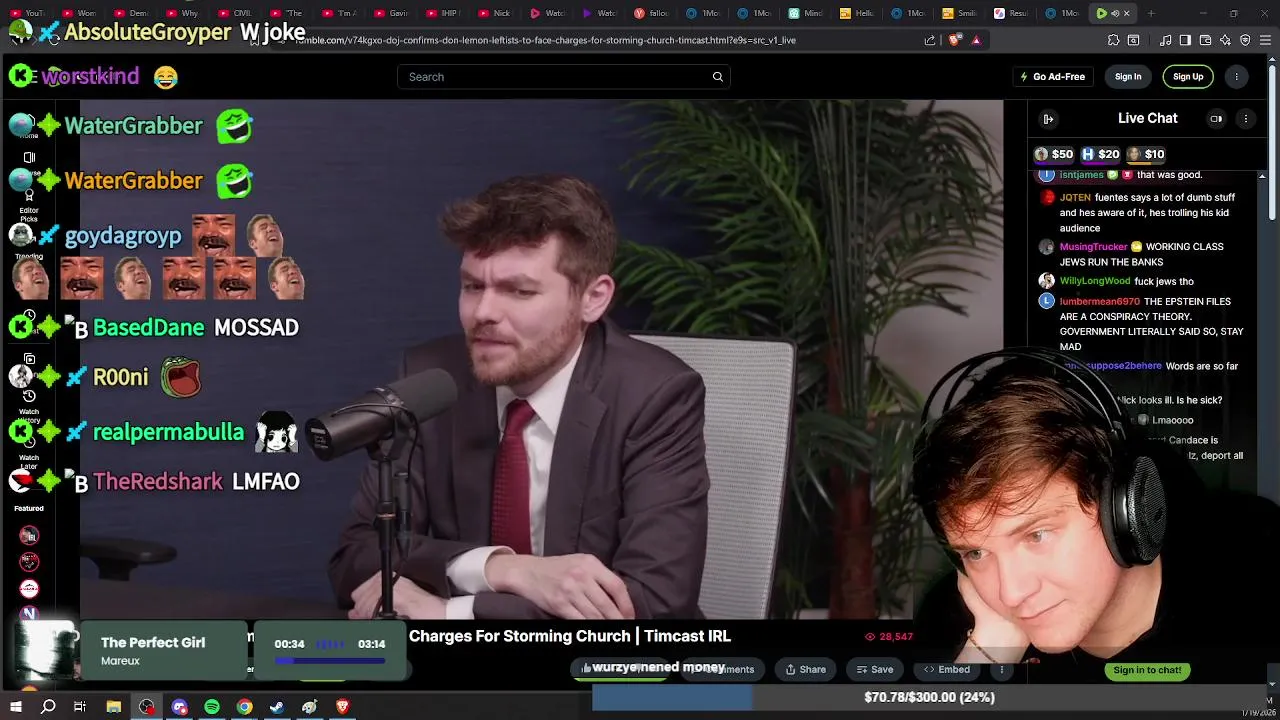The height and width of the screenshot is (720, 1280).
Task: Select the $10 rant badge
Action: click(1146, 154)
